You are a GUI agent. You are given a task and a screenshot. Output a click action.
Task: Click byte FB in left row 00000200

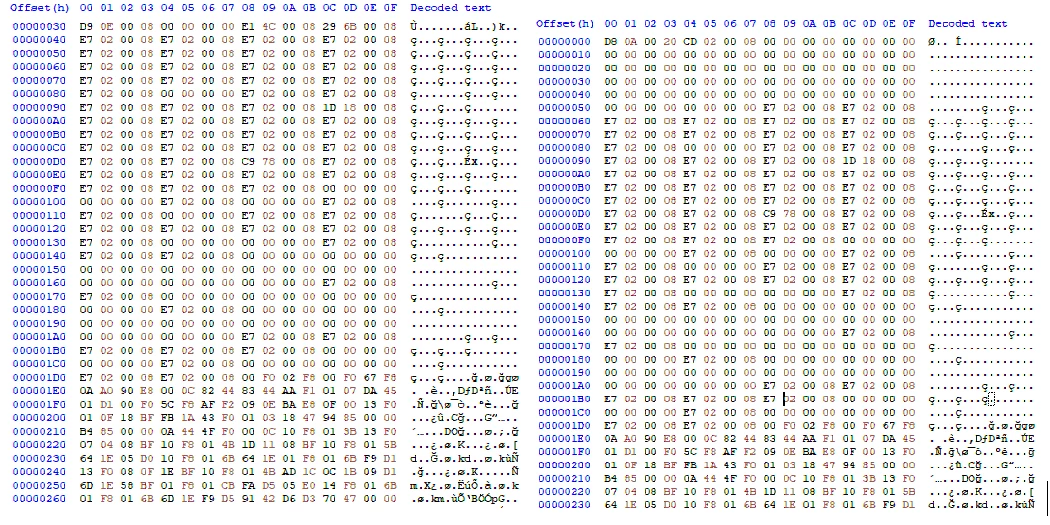167,417
